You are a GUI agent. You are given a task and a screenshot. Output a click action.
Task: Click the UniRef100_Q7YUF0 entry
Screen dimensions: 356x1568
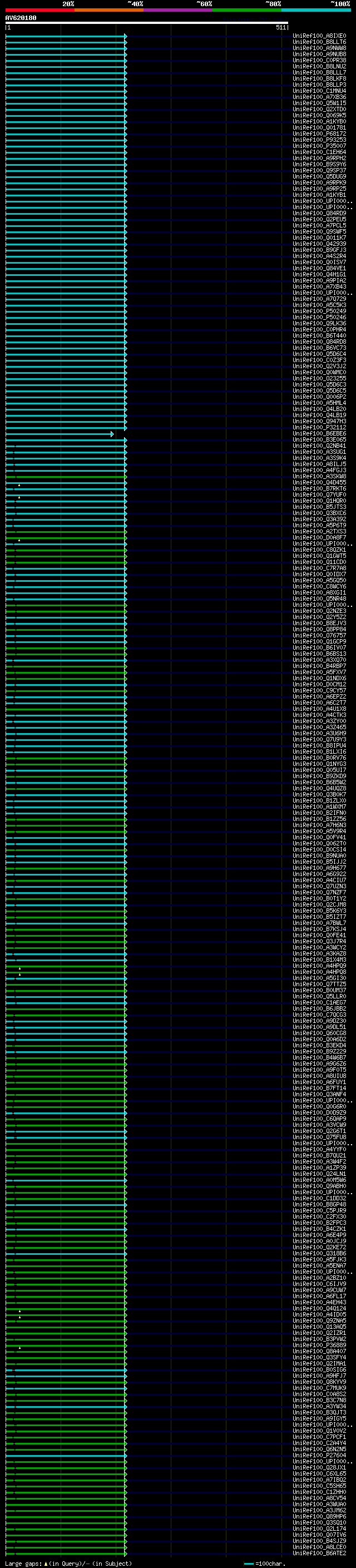[x=319, y=495]
